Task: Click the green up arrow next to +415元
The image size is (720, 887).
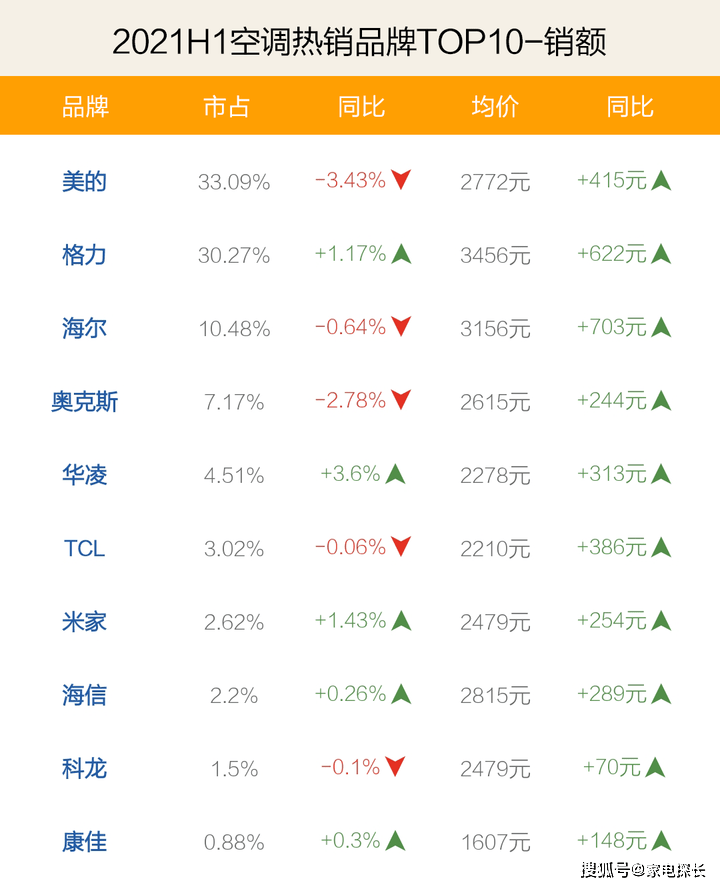Action: (x=661, y=180)
